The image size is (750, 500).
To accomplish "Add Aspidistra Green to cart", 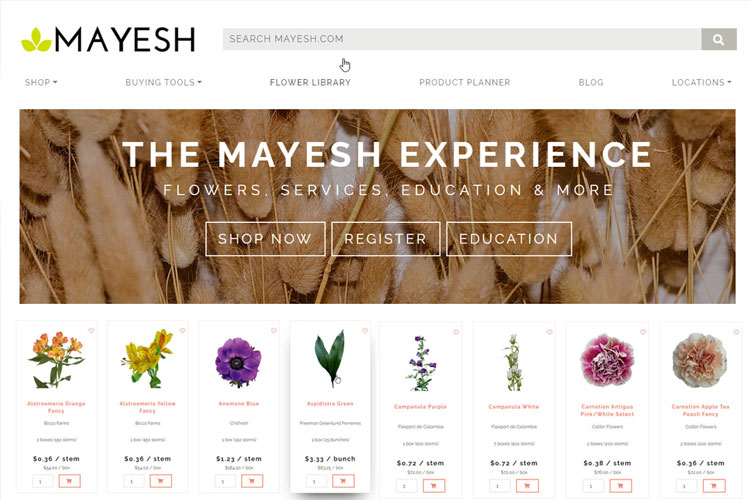I will click(x=343, y=481).
